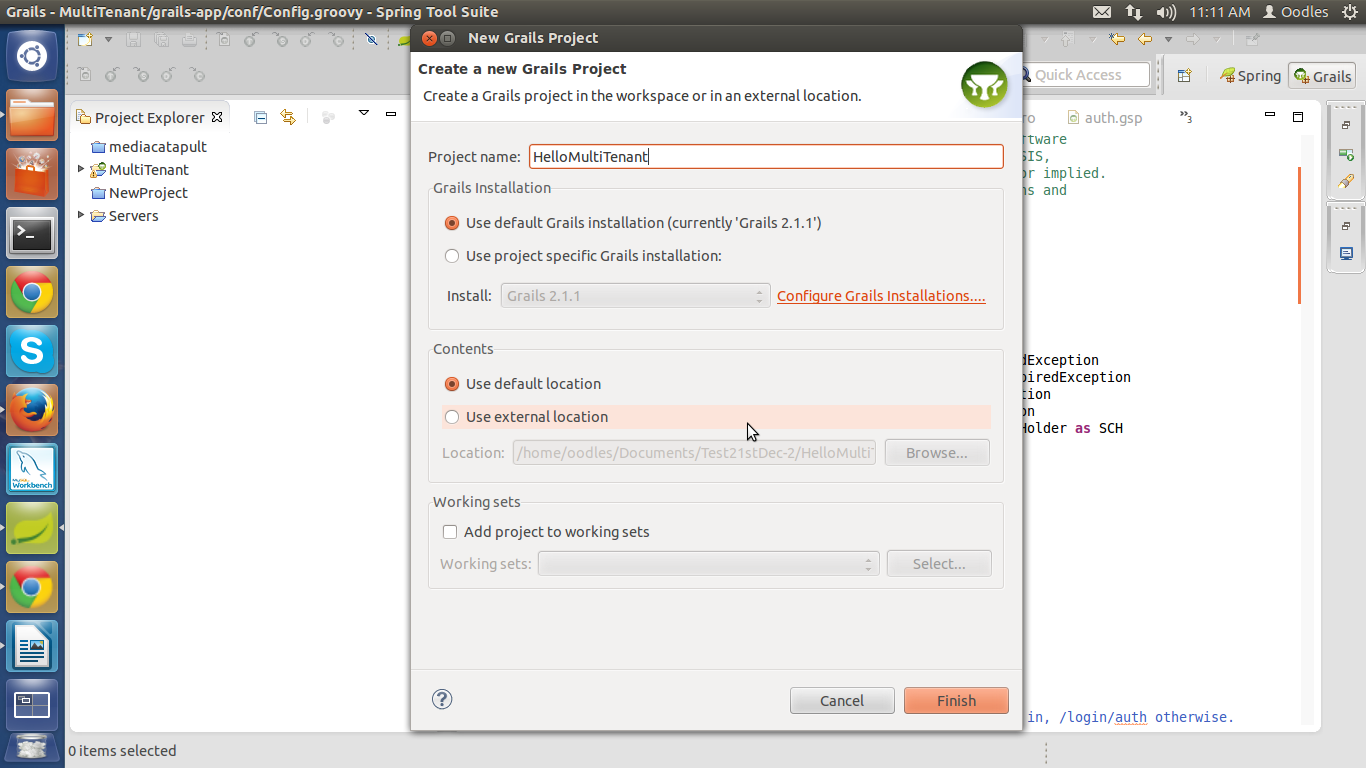Image resolution: width=1366 pixels, height=768 pixels.
Task: Open LibreOffice Writer from launcher
Action: coord(32,646)
